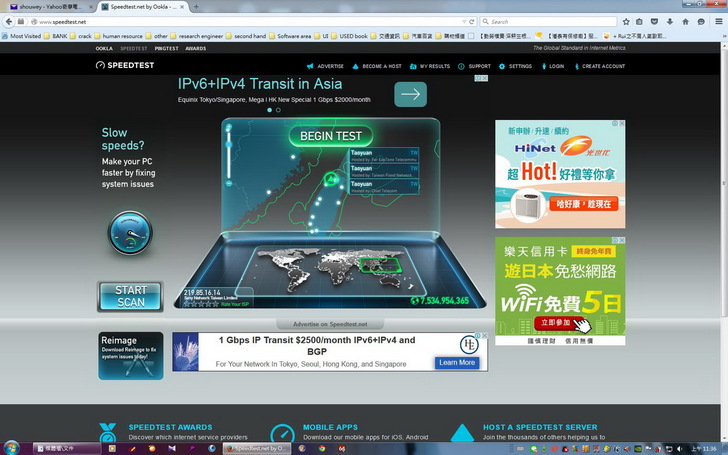Open the Chrome icon in taskbar
Screen dimensions: 728x455
[x=322, y=448]
